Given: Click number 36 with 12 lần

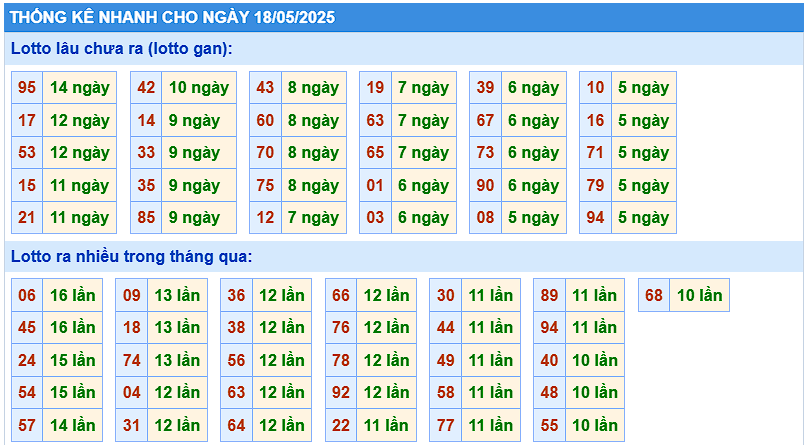Looking at the screenshot, I should 236,295.
